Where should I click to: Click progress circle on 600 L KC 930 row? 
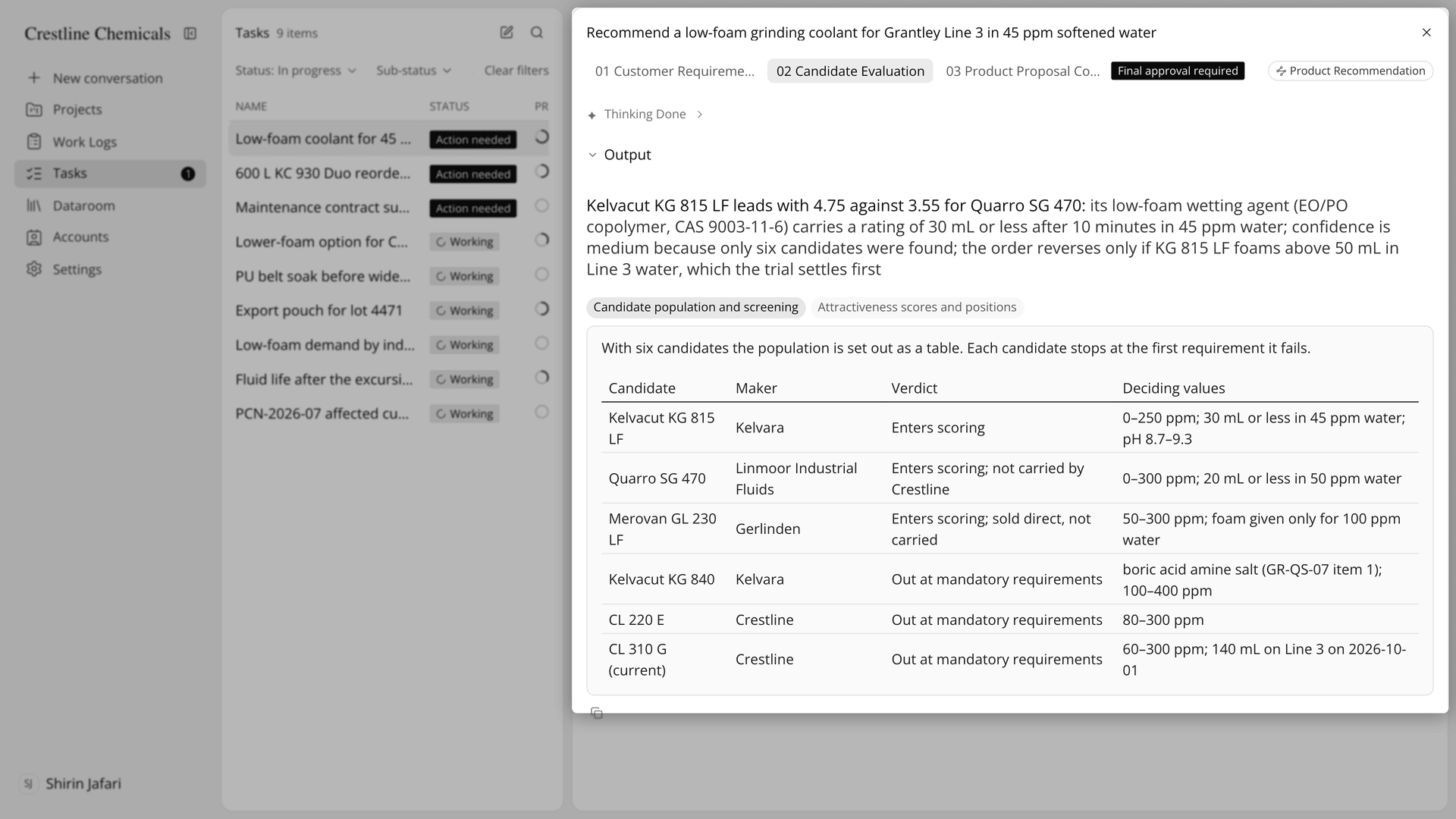pyautogui.click(x=541, y=171)
